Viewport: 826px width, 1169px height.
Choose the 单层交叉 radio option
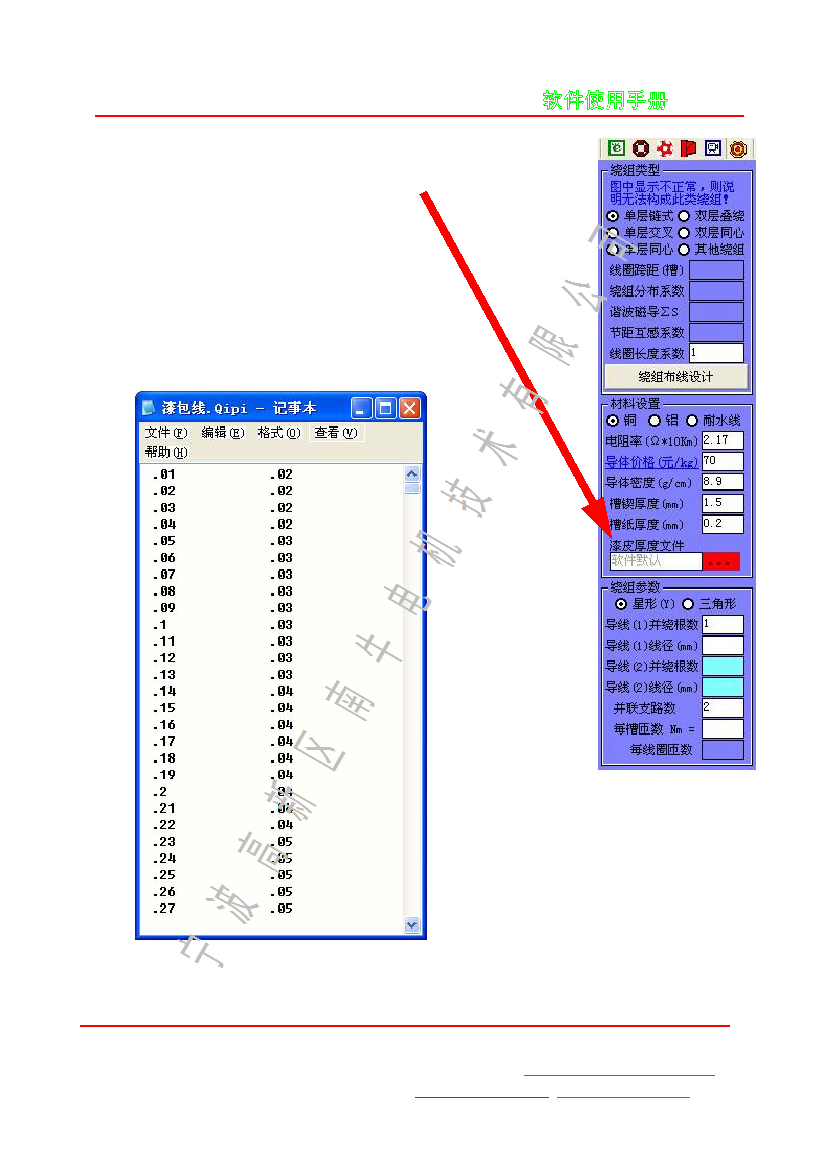(613, 233)
